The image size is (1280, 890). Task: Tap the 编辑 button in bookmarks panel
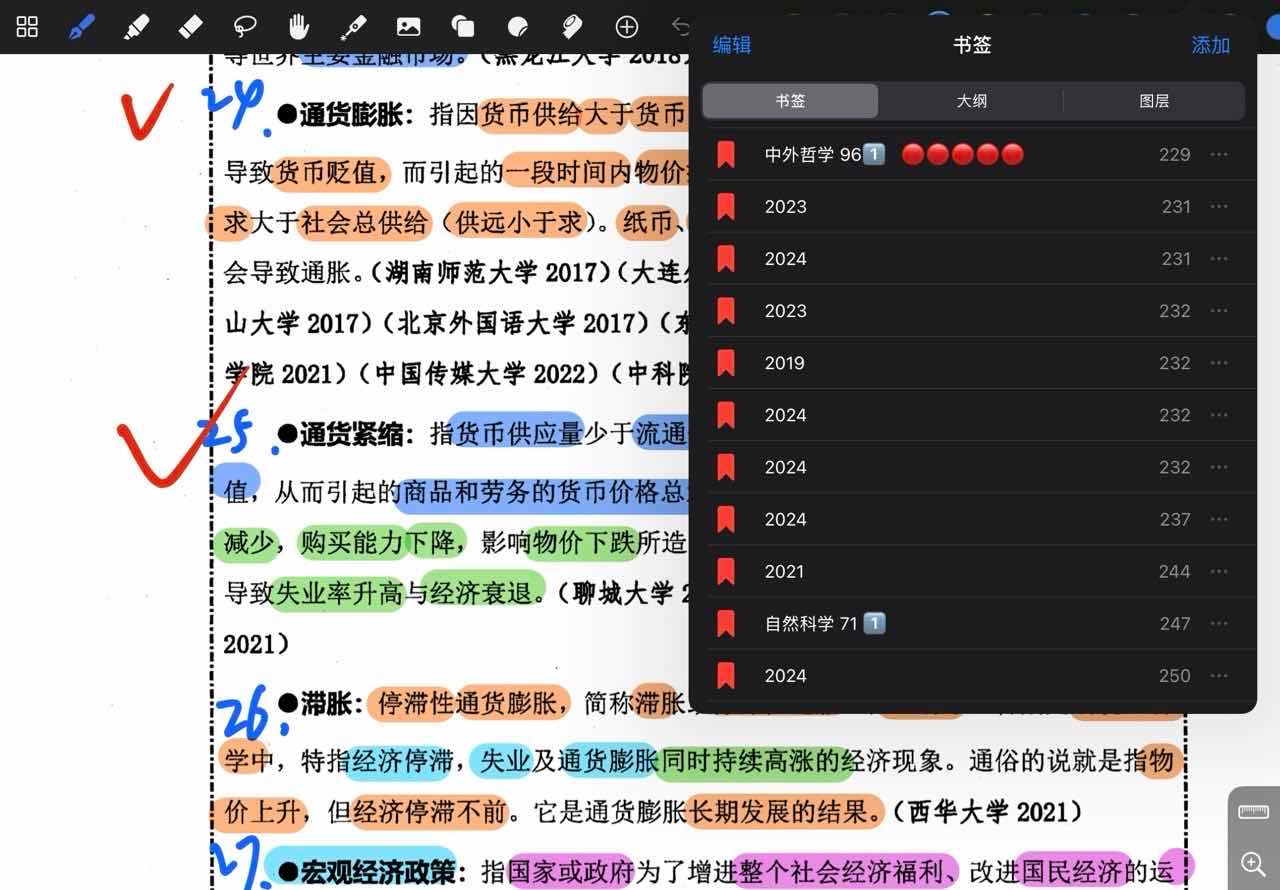tap(731, 45)
